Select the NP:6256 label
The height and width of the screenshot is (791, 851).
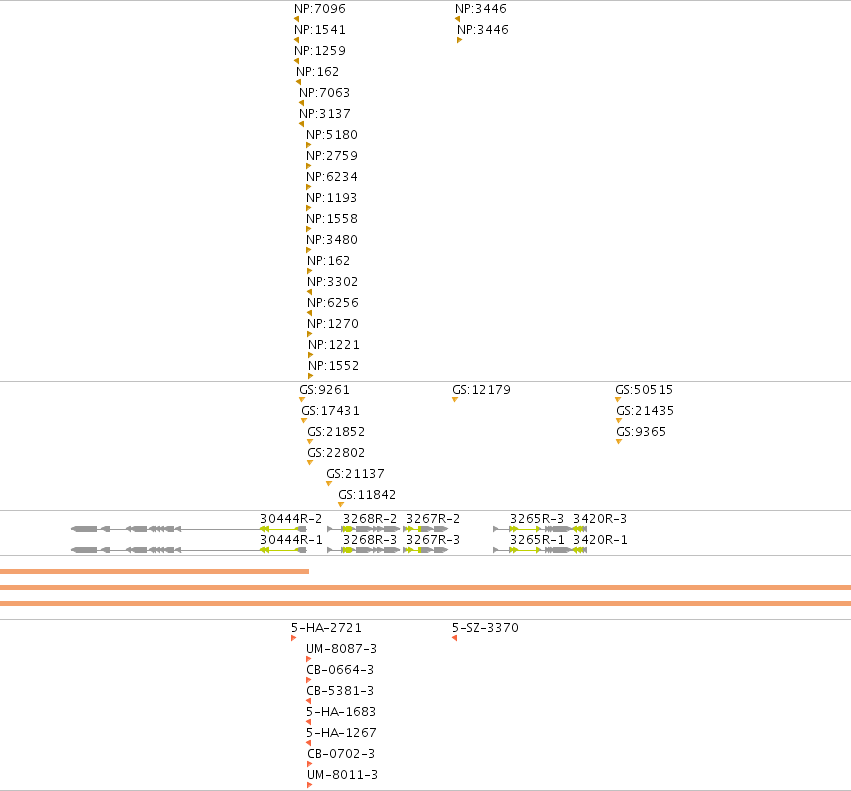pos(333,303)
